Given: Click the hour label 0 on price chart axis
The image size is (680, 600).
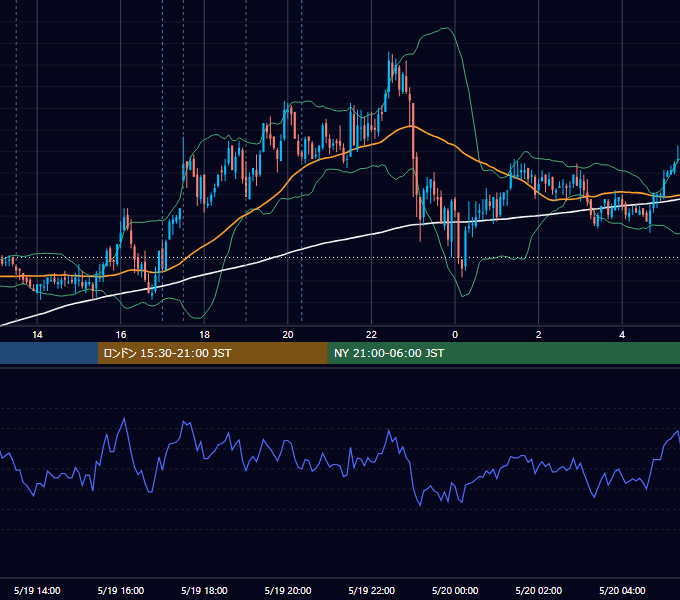Looking at the screenshot, I should [455, 335].
